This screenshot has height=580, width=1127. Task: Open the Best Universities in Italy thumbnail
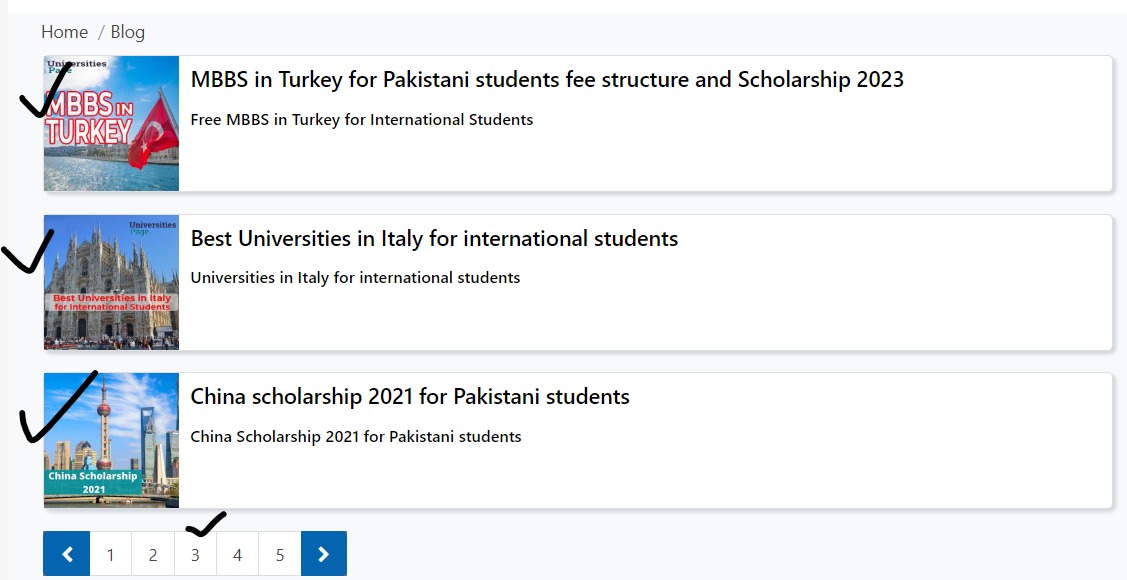[x=111, y=282]
